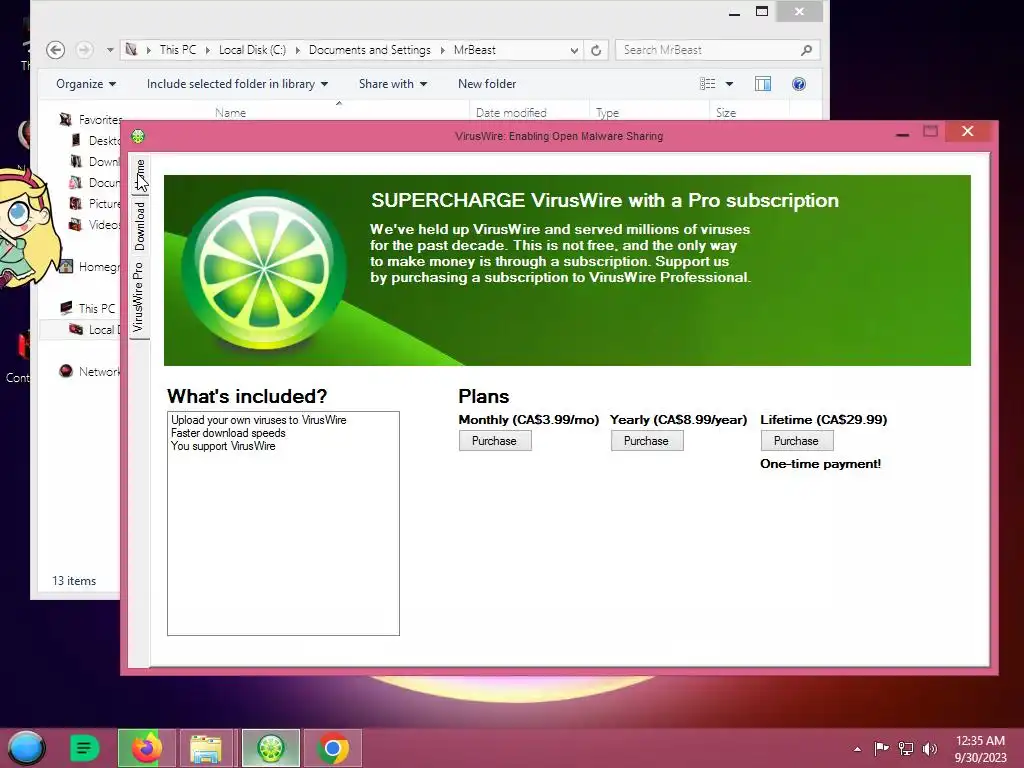Click 'Documents and Settings' breadcrumb
This screenshot has height=768, width=1024.
coord(370,50)
